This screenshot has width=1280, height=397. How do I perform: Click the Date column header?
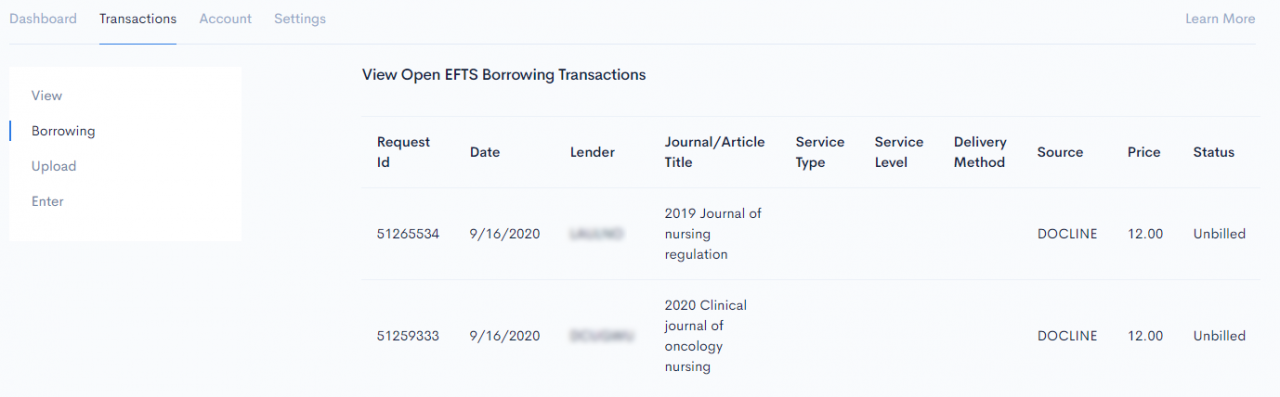pos(485,152)
